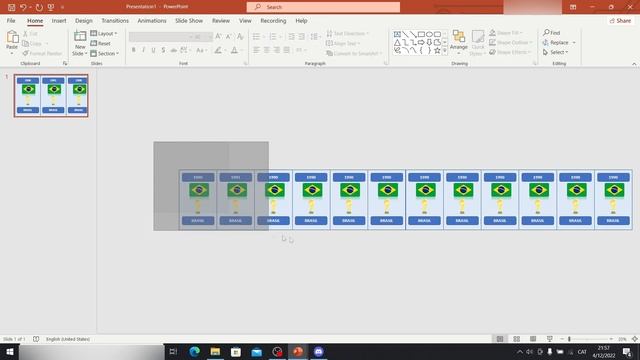Click the Save icon in title bar
The width and height of the screenshot is (640, 360).
tap(11, 7)
